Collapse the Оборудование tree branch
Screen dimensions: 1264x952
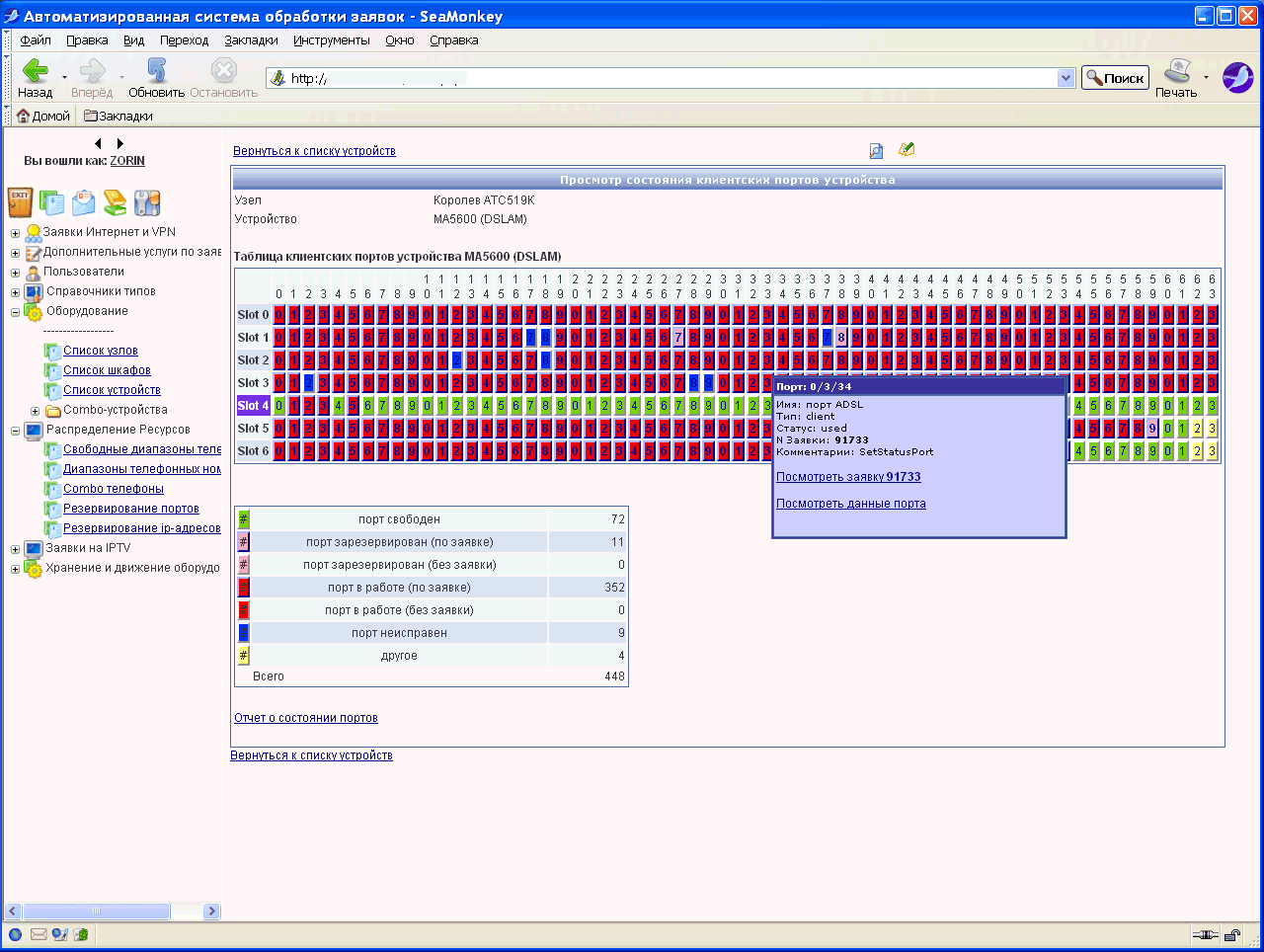pos(15,310)
